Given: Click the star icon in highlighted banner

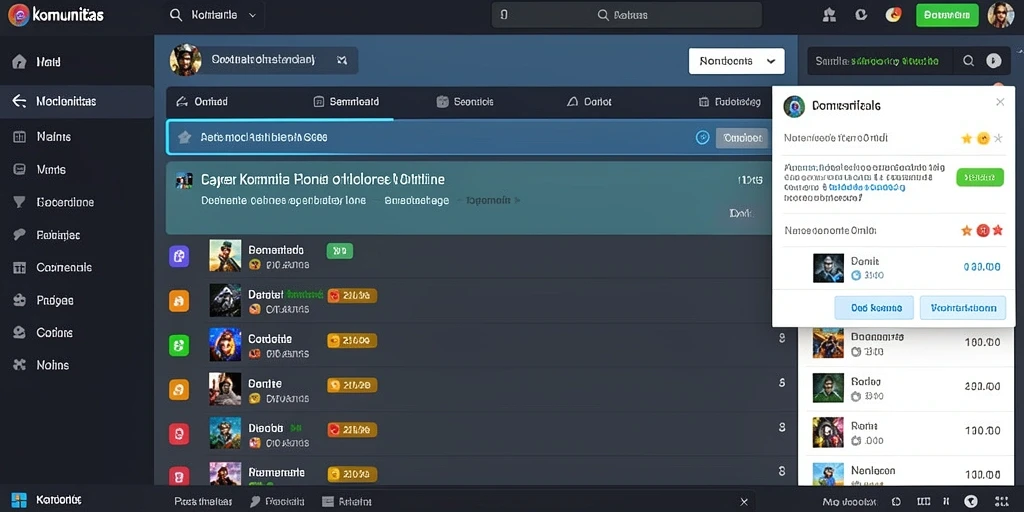Looking at the screenshot, I should point(185,137).
